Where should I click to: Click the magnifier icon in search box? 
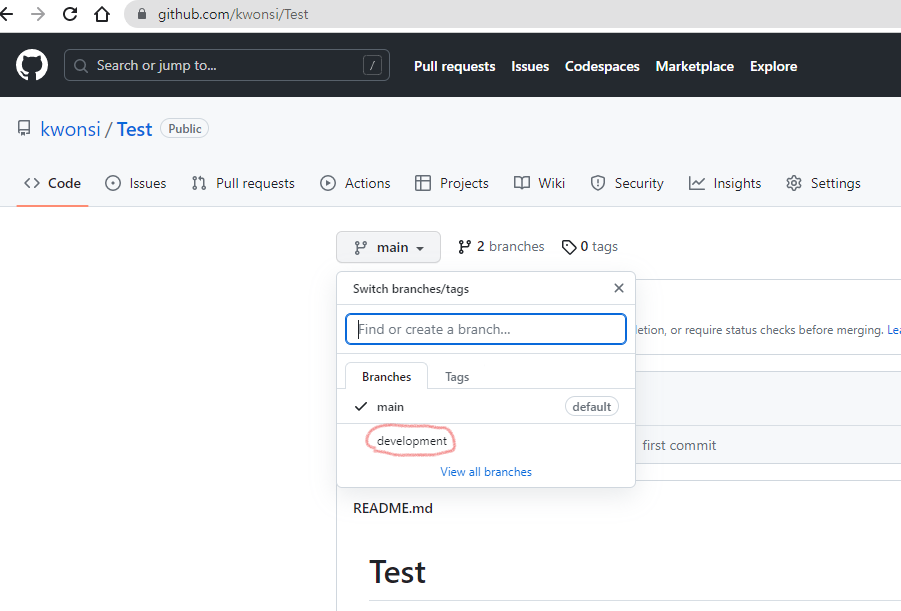(x=81, y=66)
